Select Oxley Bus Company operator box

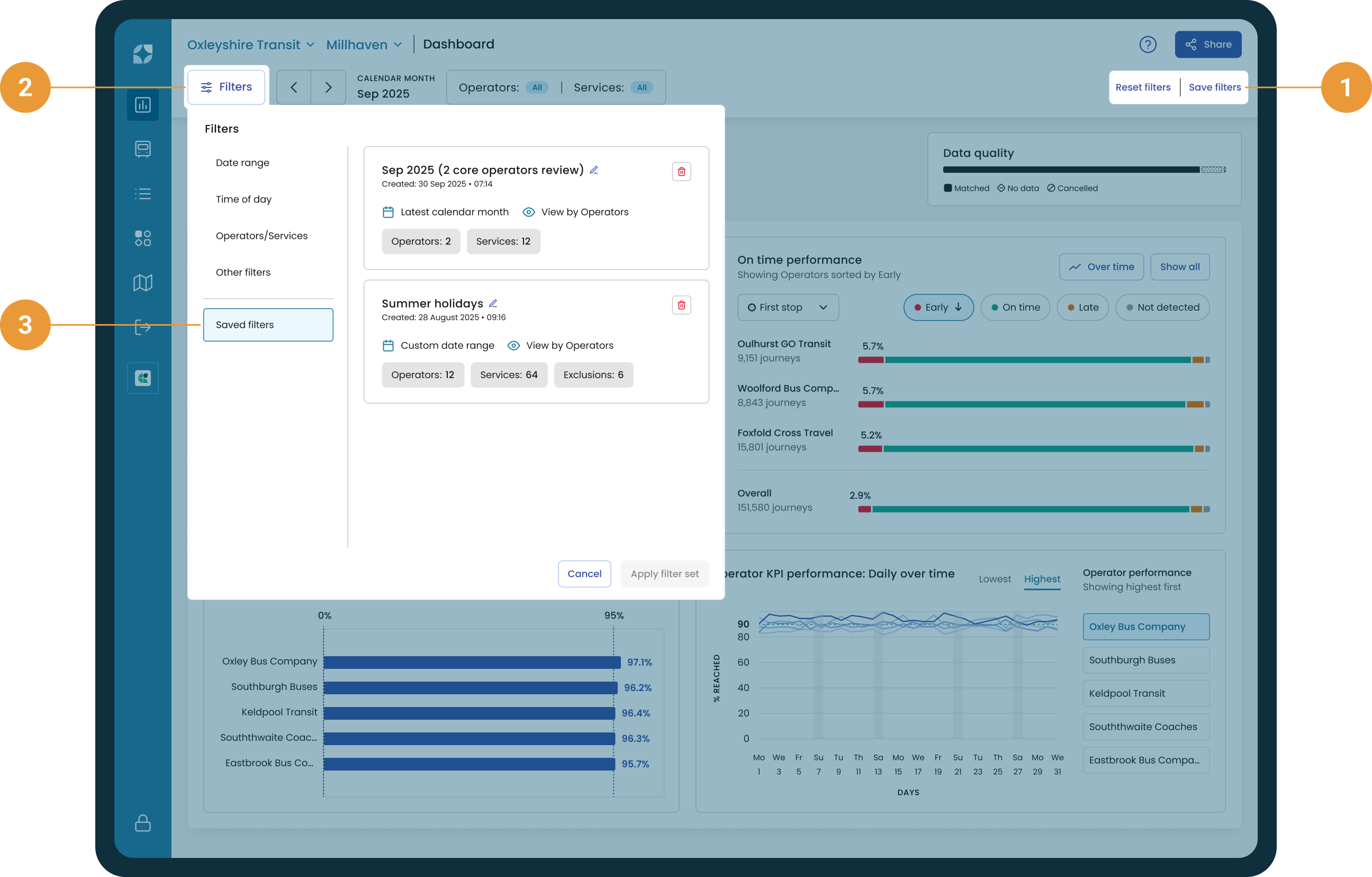pyautogui.click(x=1145, y=627)
